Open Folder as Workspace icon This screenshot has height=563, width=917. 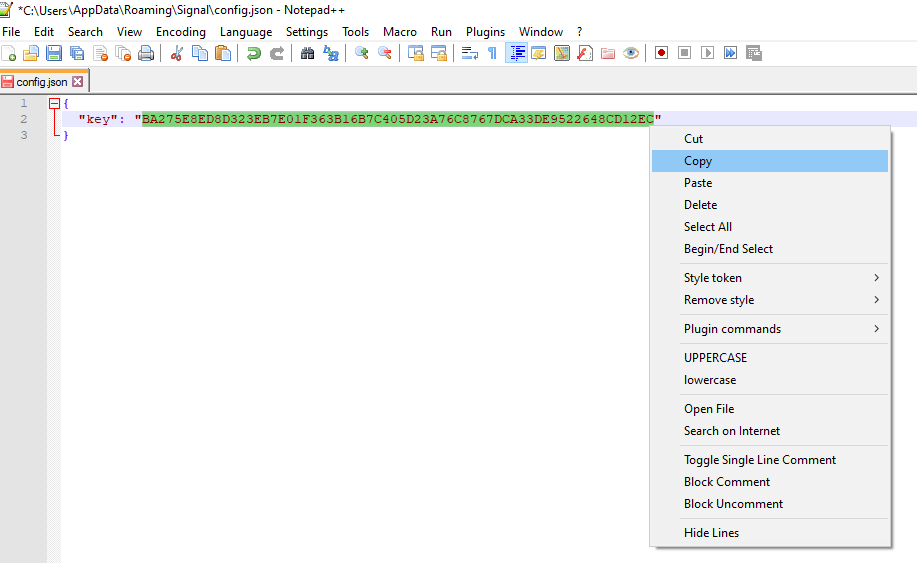tap(608, 53)
